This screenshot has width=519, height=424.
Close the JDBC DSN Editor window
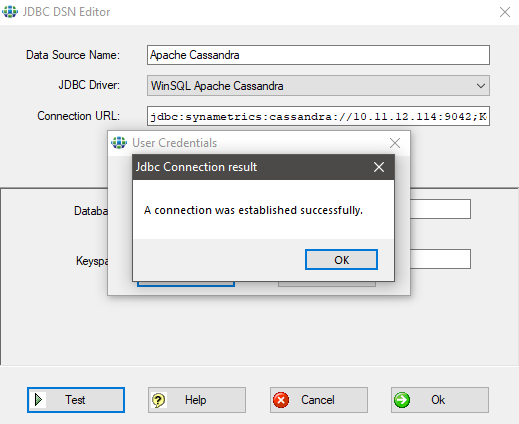click(505, 12)
